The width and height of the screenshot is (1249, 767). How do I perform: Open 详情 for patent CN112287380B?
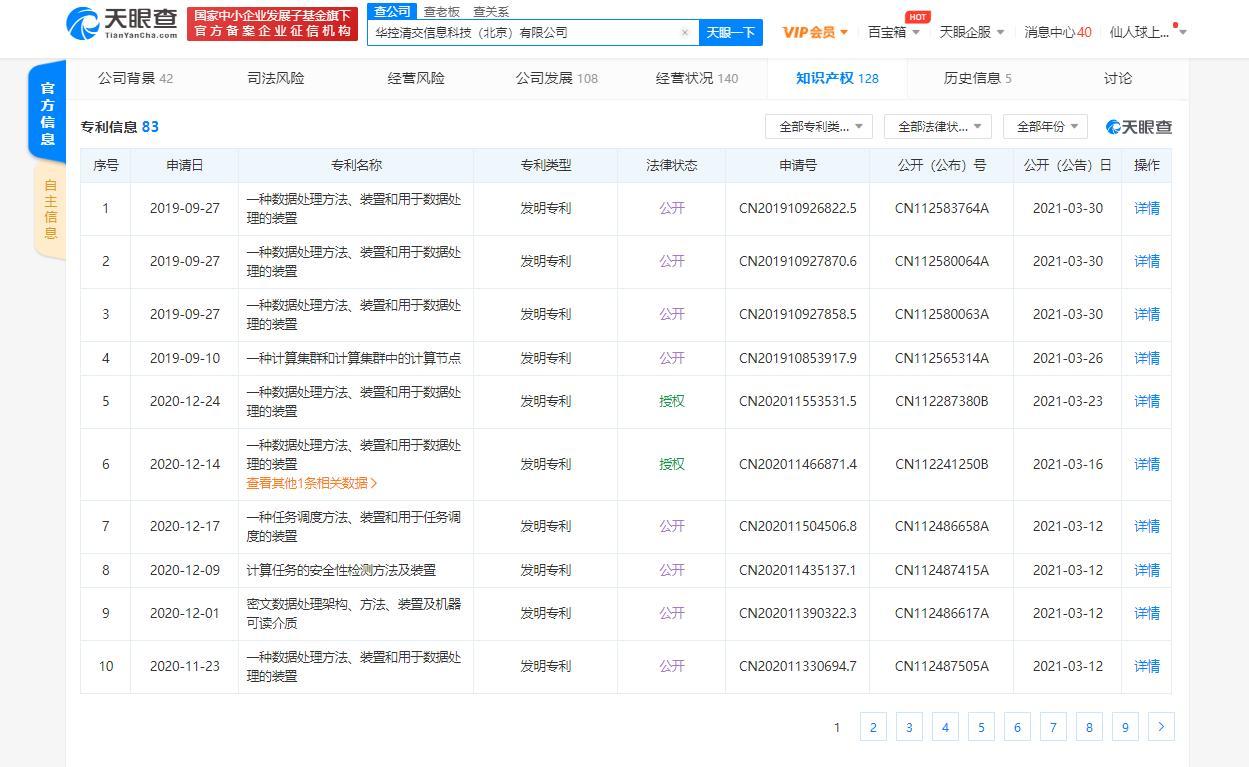pos(1147,401)
